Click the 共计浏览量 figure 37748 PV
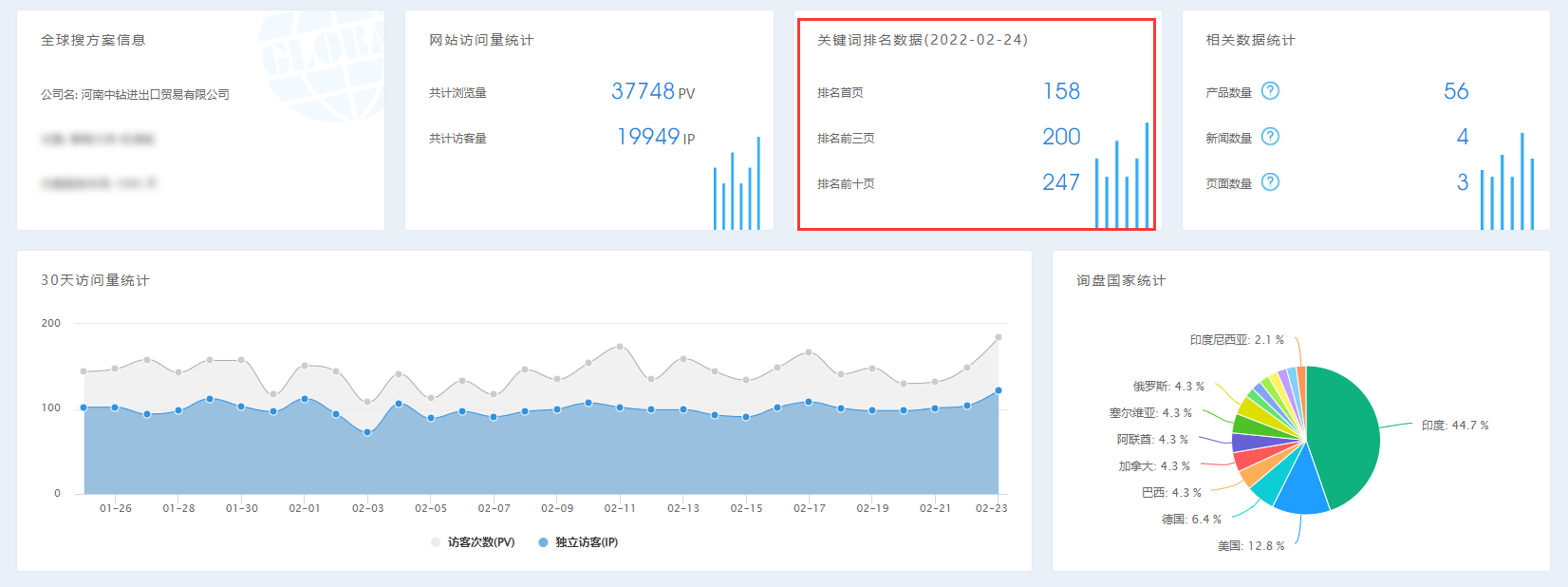The height and width of the screenshot is (587, 1568). pos(652,91)
